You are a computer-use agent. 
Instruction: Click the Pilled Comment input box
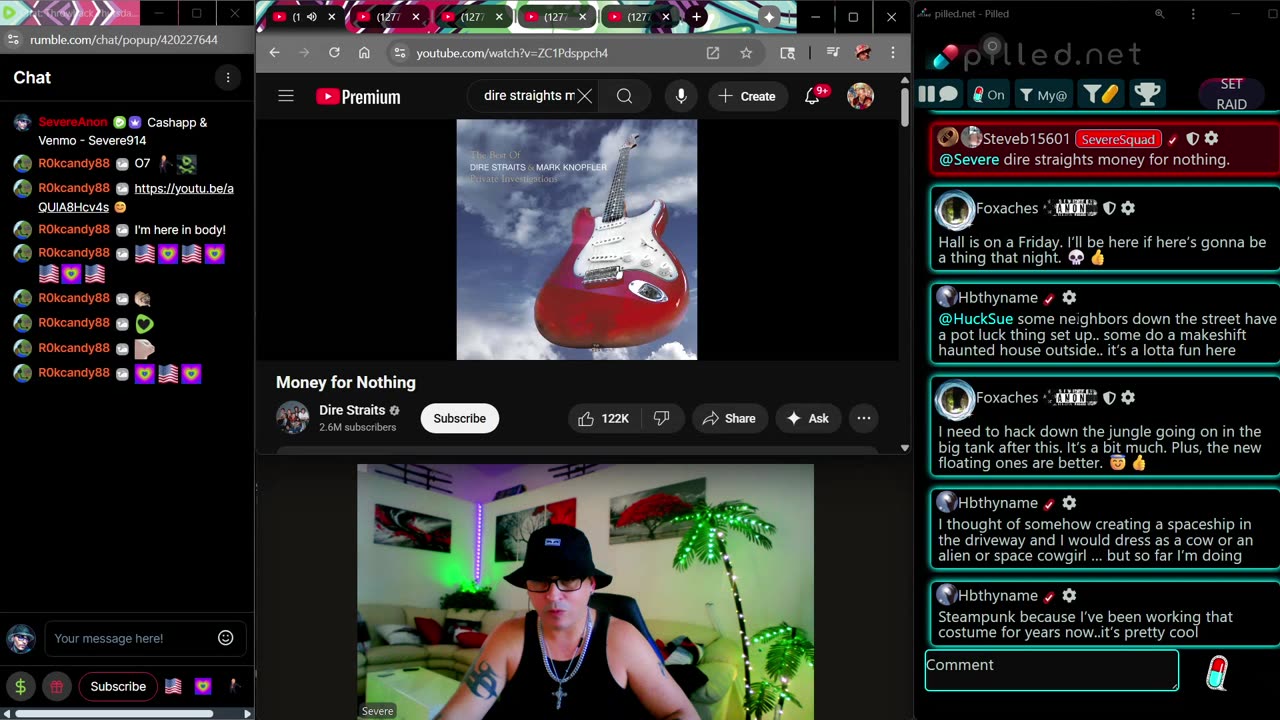(x=1052, y=670)
